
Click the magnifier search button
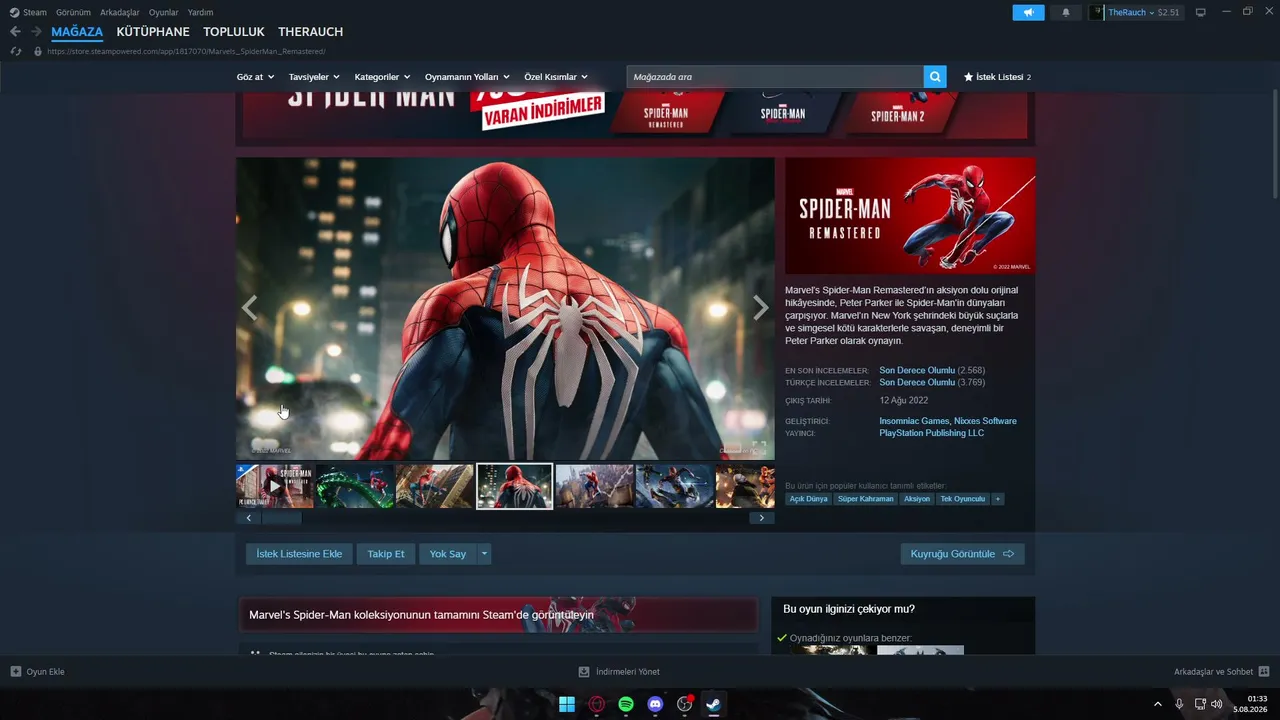pyautogui.click(x=935, y=77)
